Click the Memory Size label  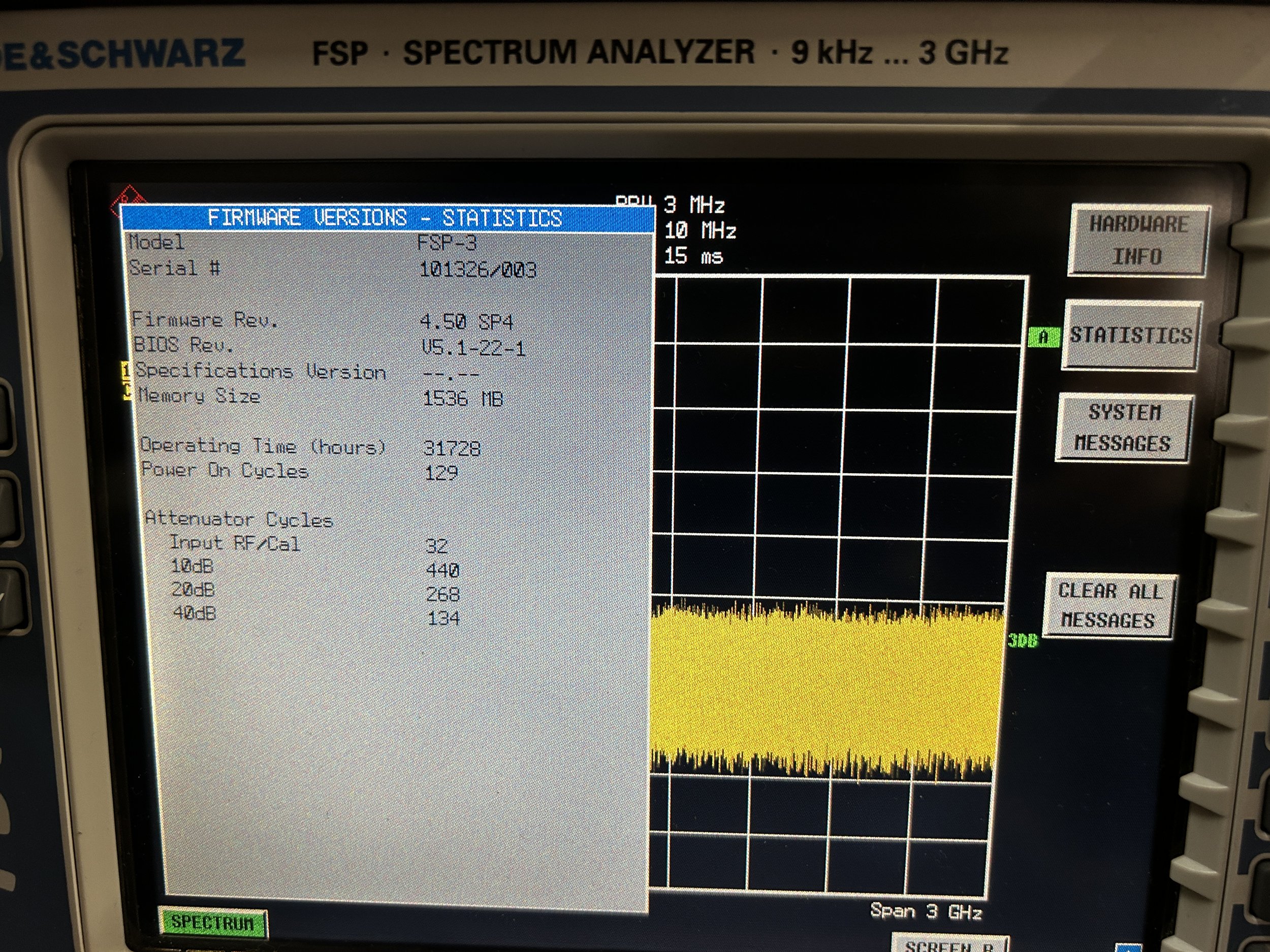pyautogui.click(x=199, y=396)
